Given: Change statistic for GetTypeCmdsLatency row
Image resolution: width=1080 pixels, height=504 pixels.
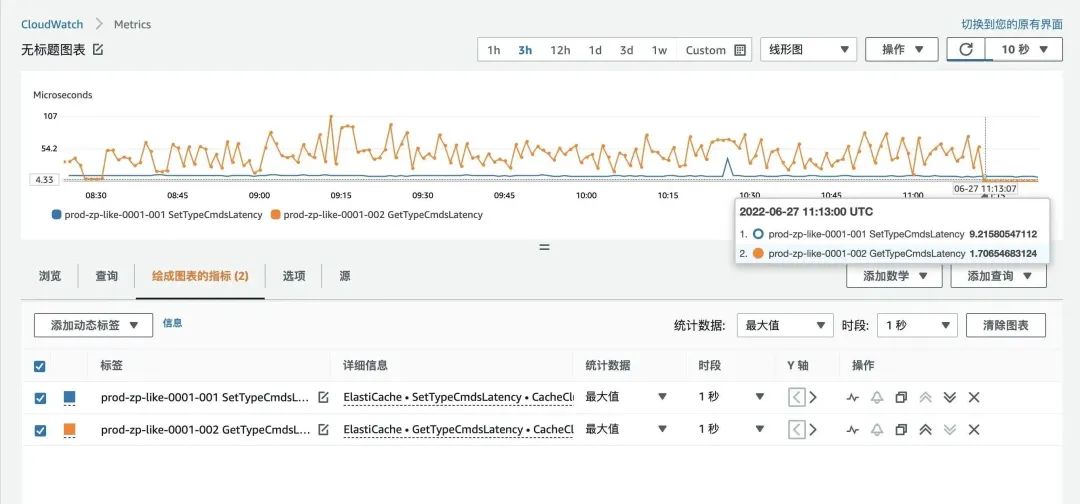Looking at the screenshot, I should [626, 429].
